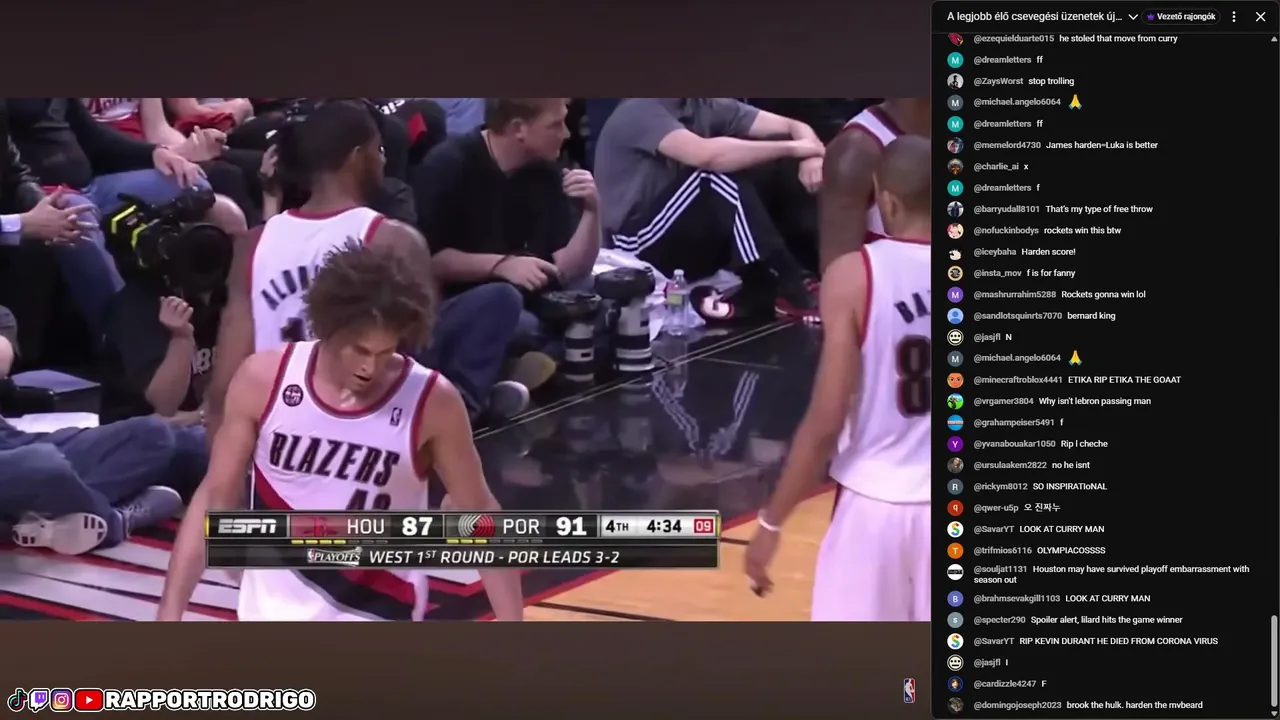The height and width of the screenshot is (720, 1280).
Task: Click the avatar of @nofuckinbodys
Action: pos(955,230)
